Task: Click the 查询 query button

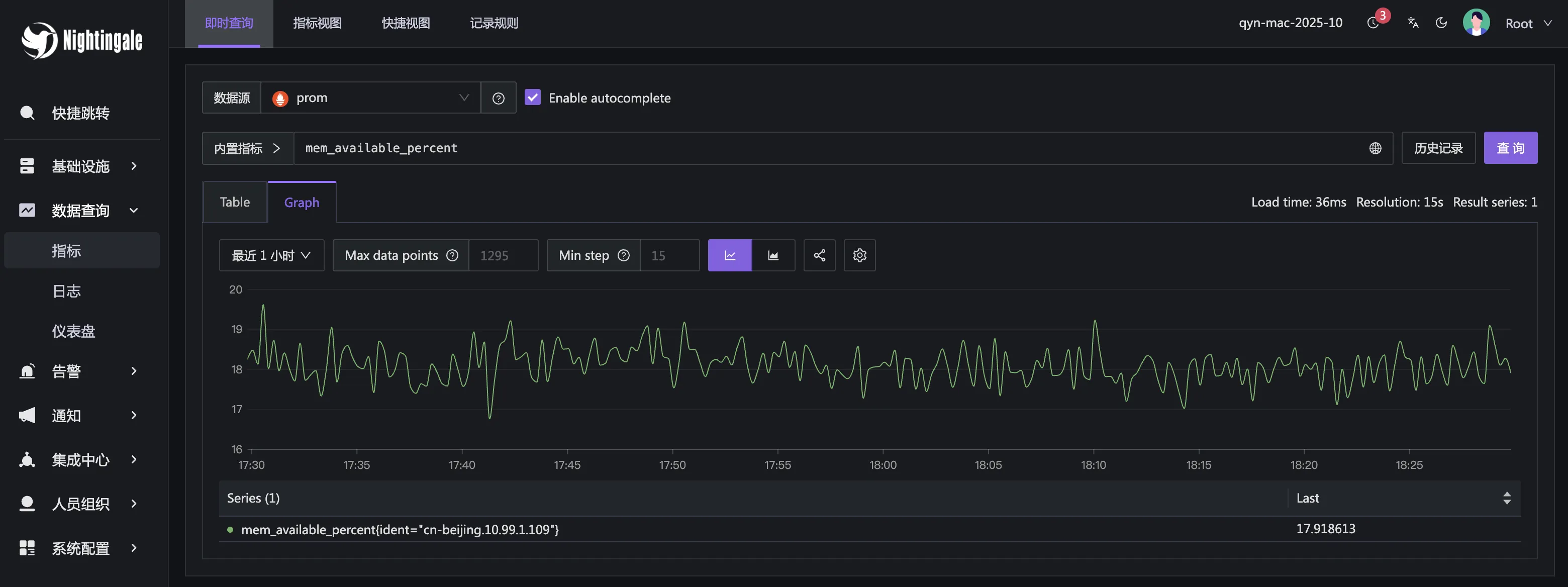Action: point(1510,148)
